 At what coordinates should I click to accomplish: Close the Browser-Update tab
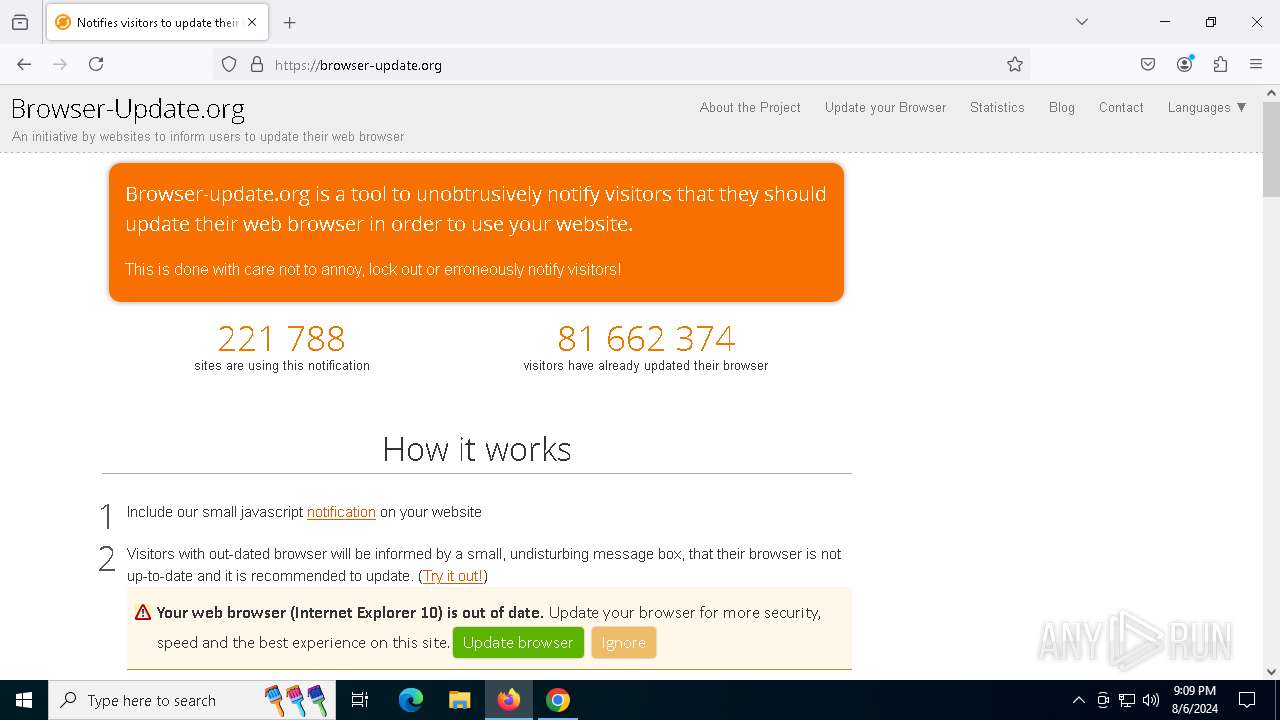click(x=252, y=22)
